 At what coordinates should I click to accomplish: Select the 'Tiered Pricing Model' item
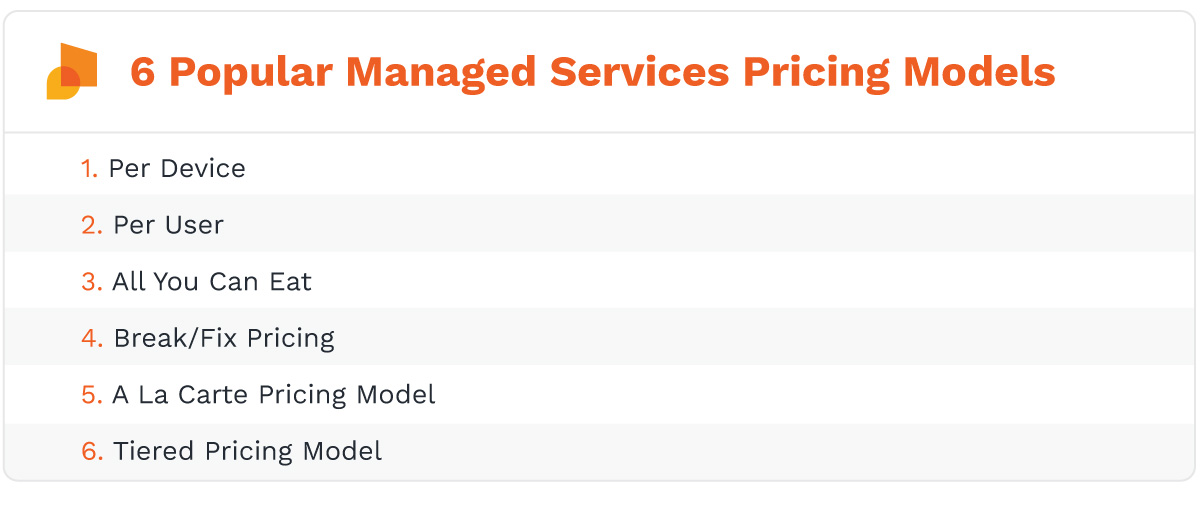point(248,451)
